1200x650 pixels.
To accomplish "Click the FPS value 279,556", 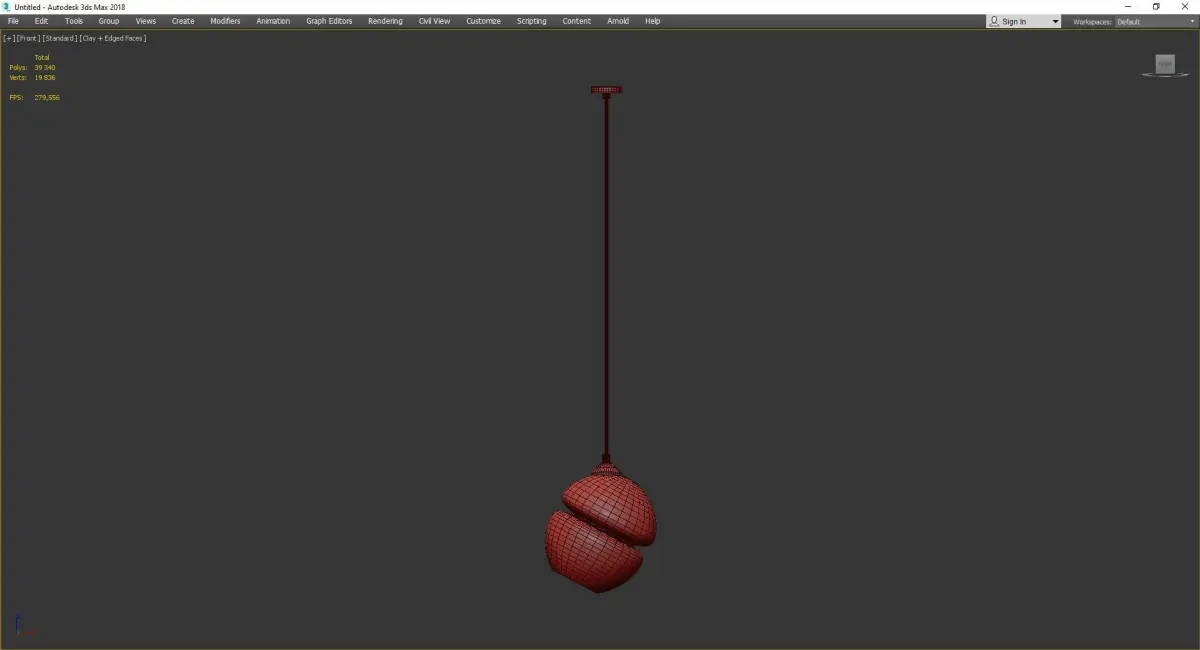I will (x=47, y=97).
